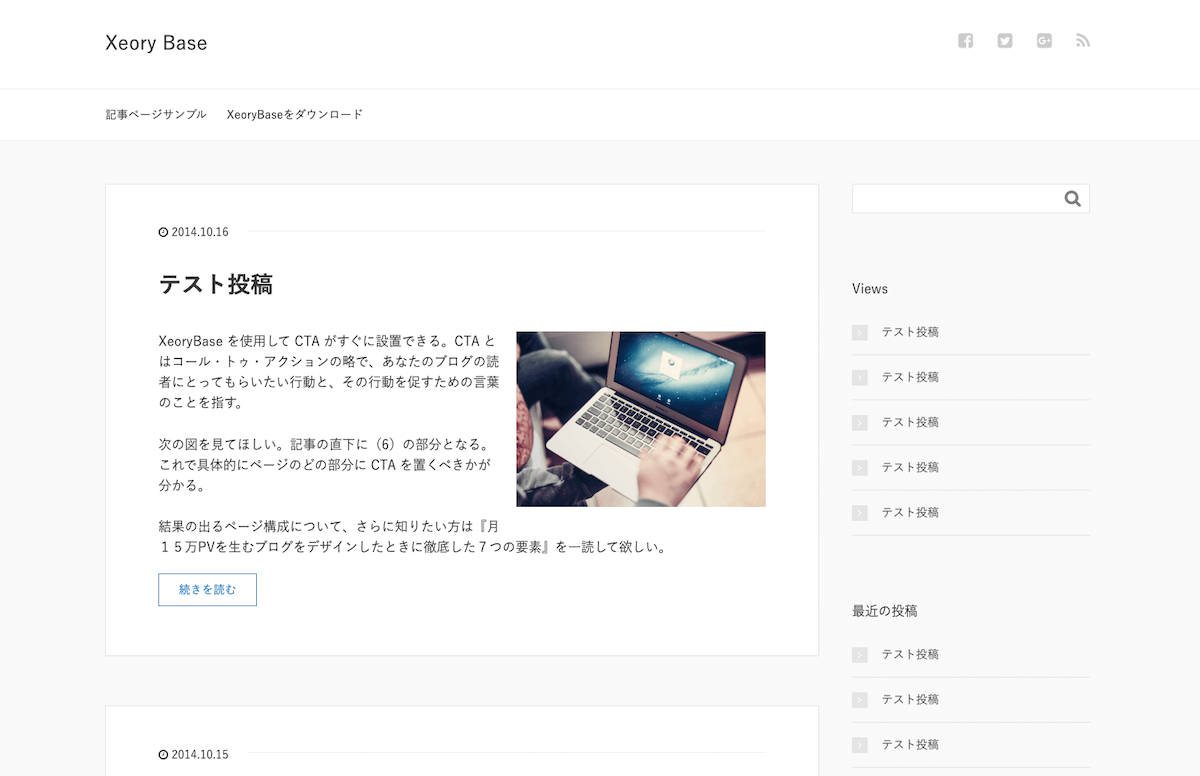Viewport: 1200px width, 776px height.
Task: Click the clock icon beside 2014.10.16
Action: coord(163,232)
